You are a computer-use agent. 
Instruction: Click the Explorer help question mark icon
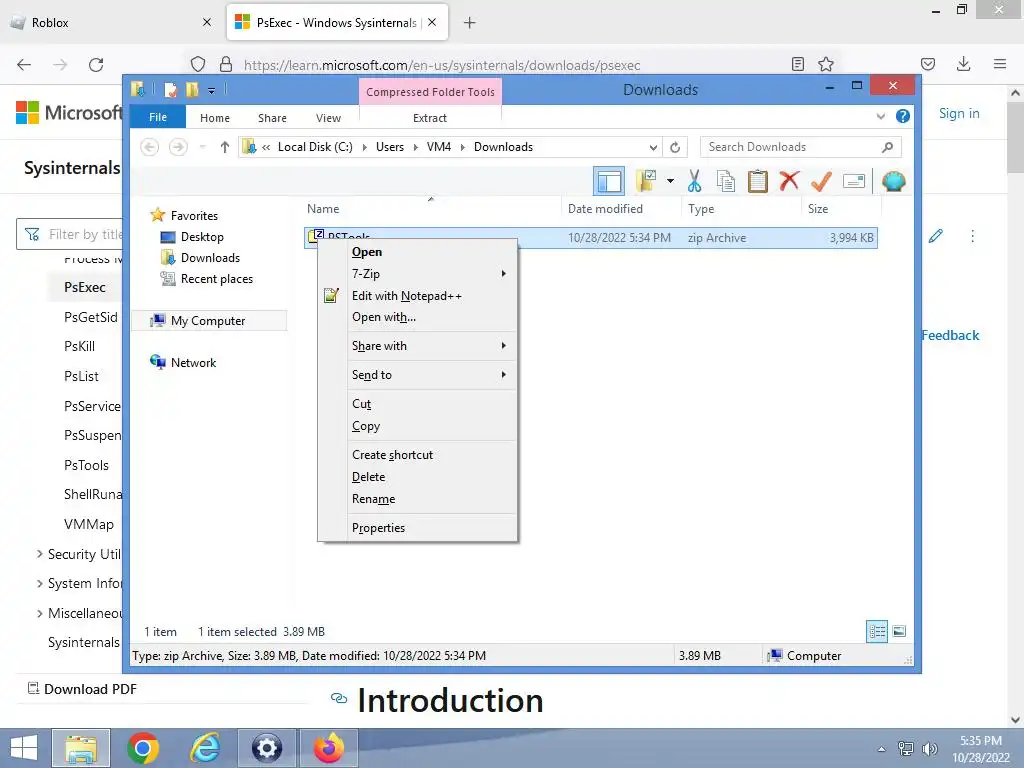[903, 116]
